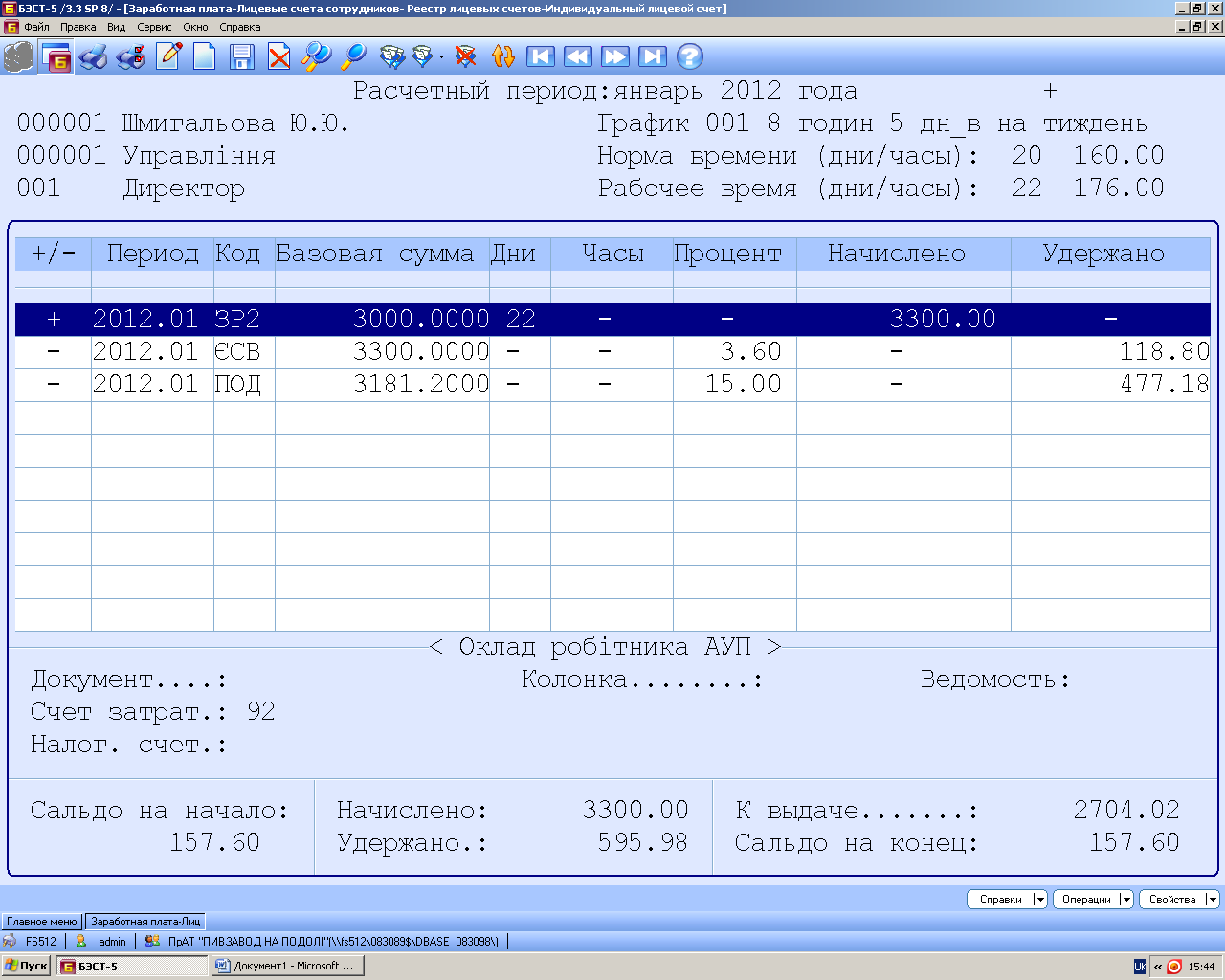
Task: Switch to Документ1 - Microsoft taskbar button
Action: click(x=288, y=967)
